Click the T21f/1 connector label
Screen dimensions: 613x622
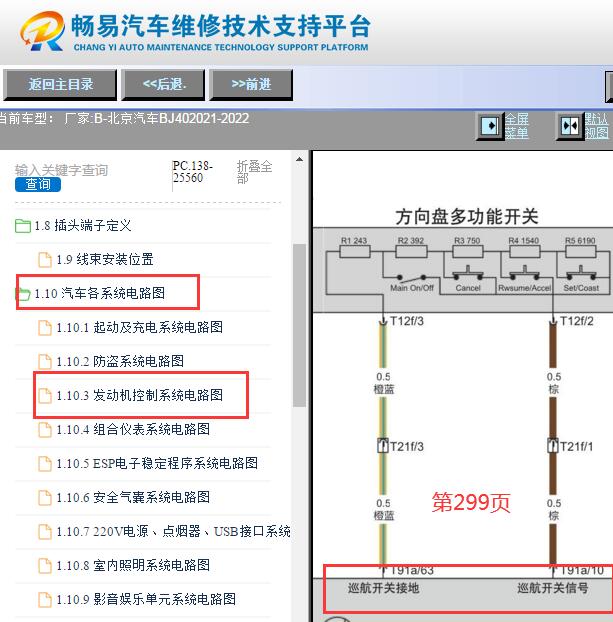576,447
